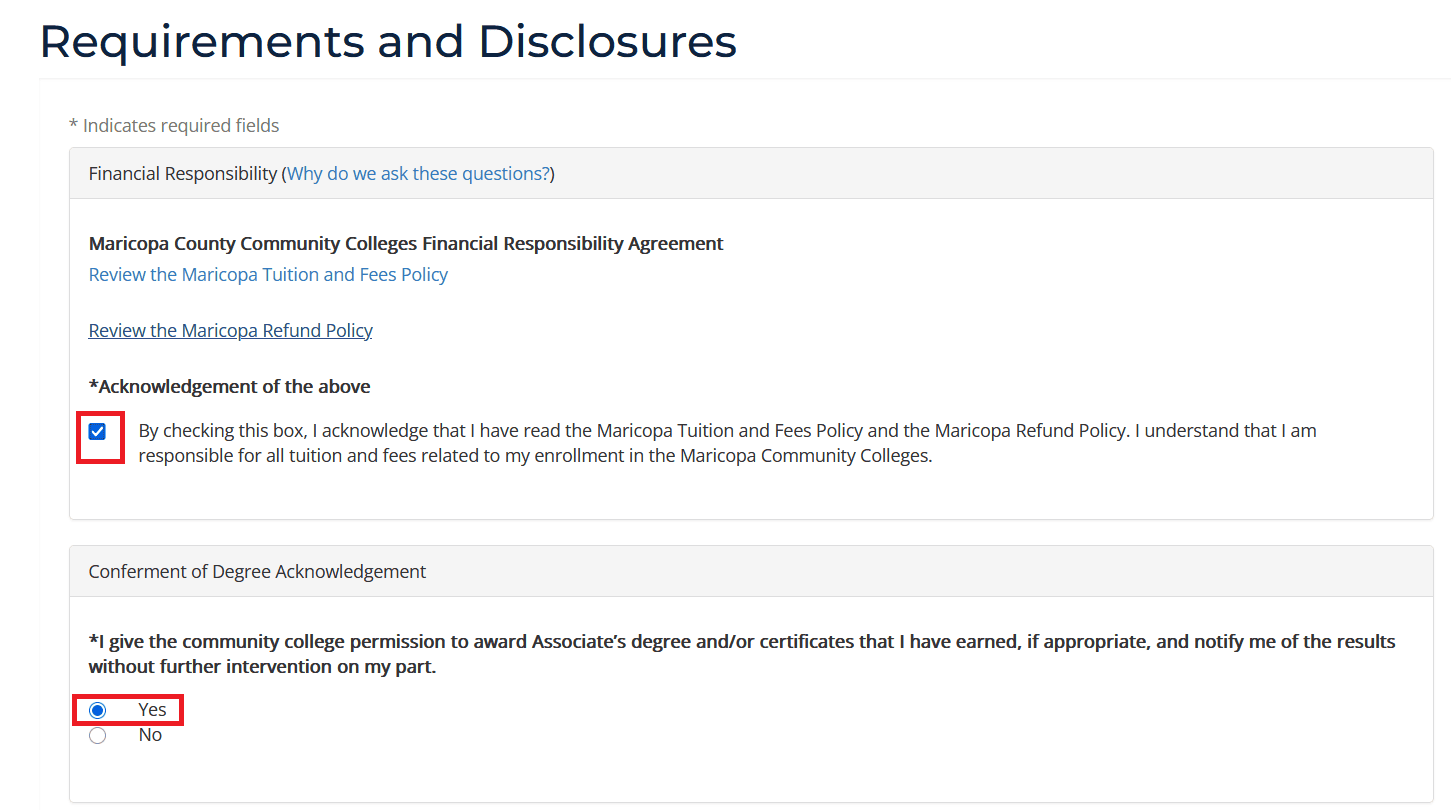Click the 'Conferment of Degree Acknowledgement' panel header
1451x810 pixels.
point(257,572)
